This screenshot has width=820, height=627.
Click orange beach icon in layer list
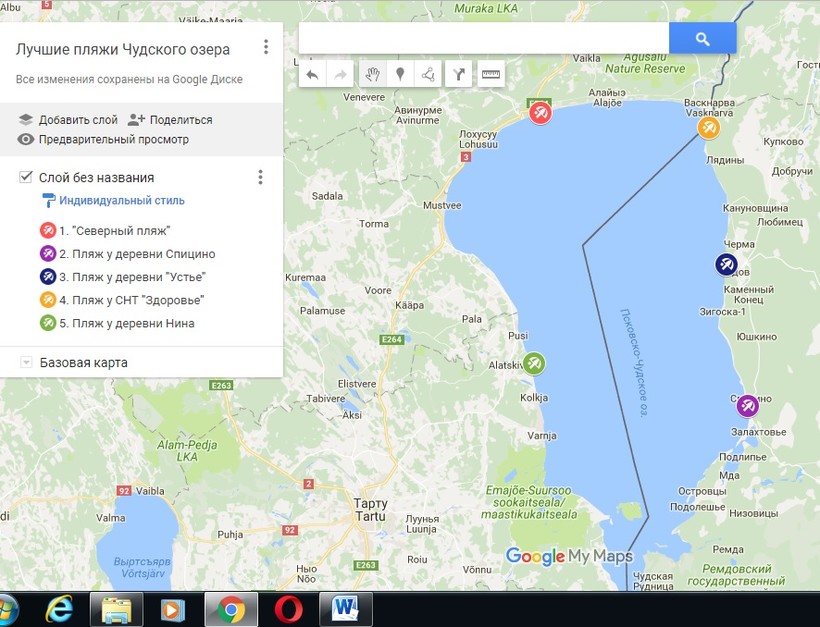pyautogui.click(x=48, y=300)
